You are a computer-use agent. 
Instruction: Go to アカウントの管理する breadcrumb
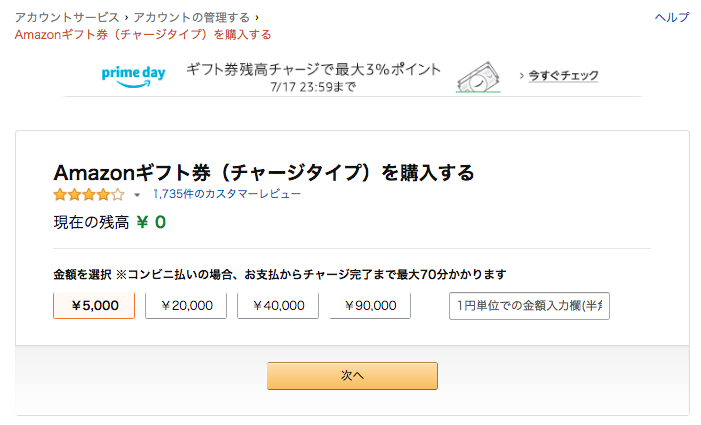192,17
